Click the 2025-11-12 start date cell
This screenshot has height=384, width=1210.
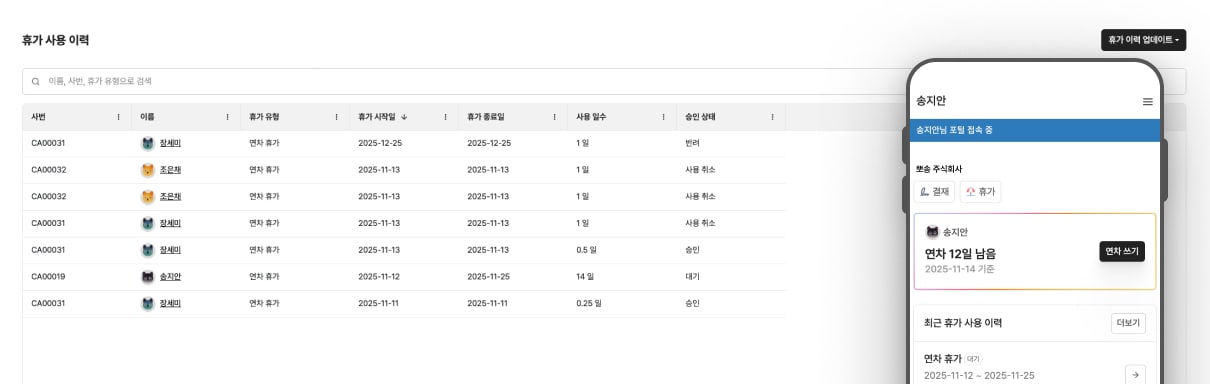pos(380,277)
